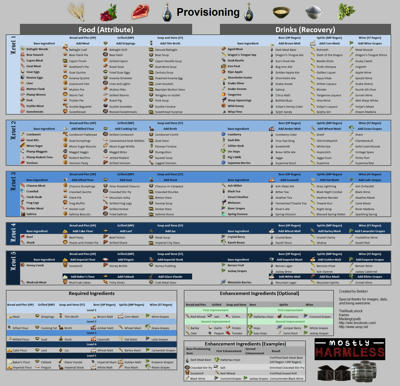Click the red berries icon
The height and width of the screenshot is (386, 400).
[x=108, y=13]
